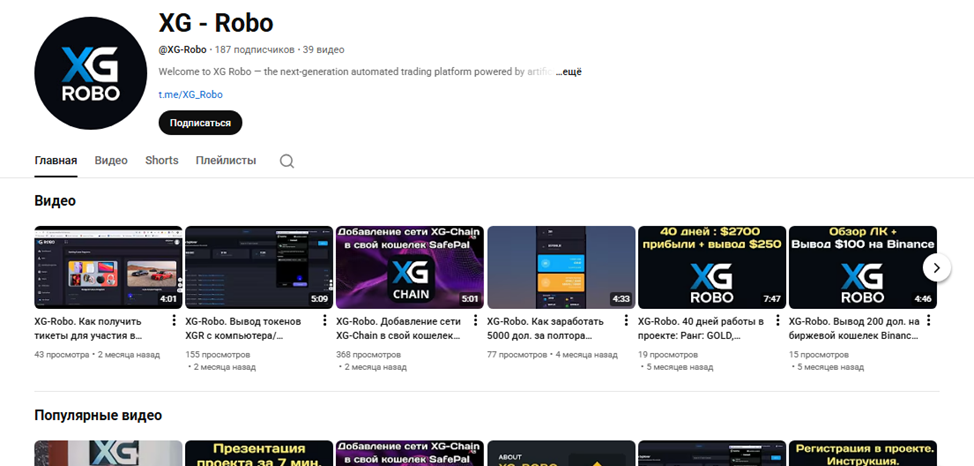Expand channel description with ...ещё
974x466 pixels.
pyautogui.click(x=568, y=71)
